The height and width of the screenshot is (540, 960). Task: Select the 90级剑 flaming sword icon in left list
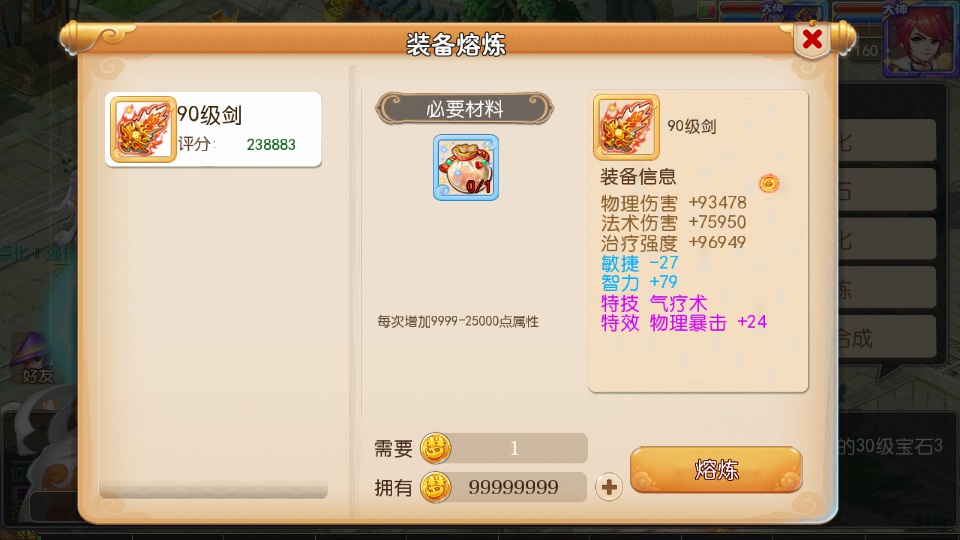tap(143, 129)
